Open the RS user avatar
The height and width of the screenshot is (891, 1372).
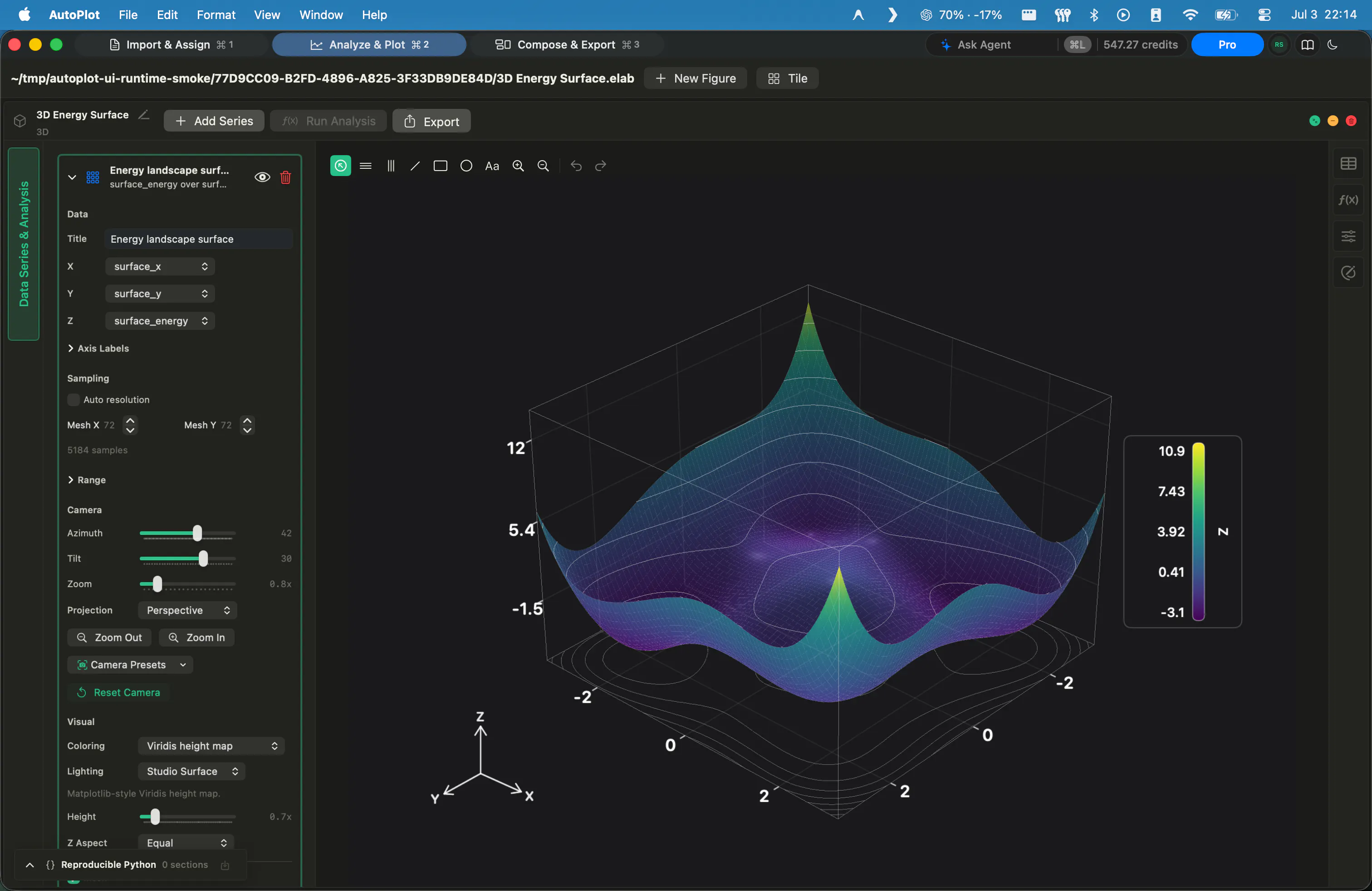click(1279, 45)
